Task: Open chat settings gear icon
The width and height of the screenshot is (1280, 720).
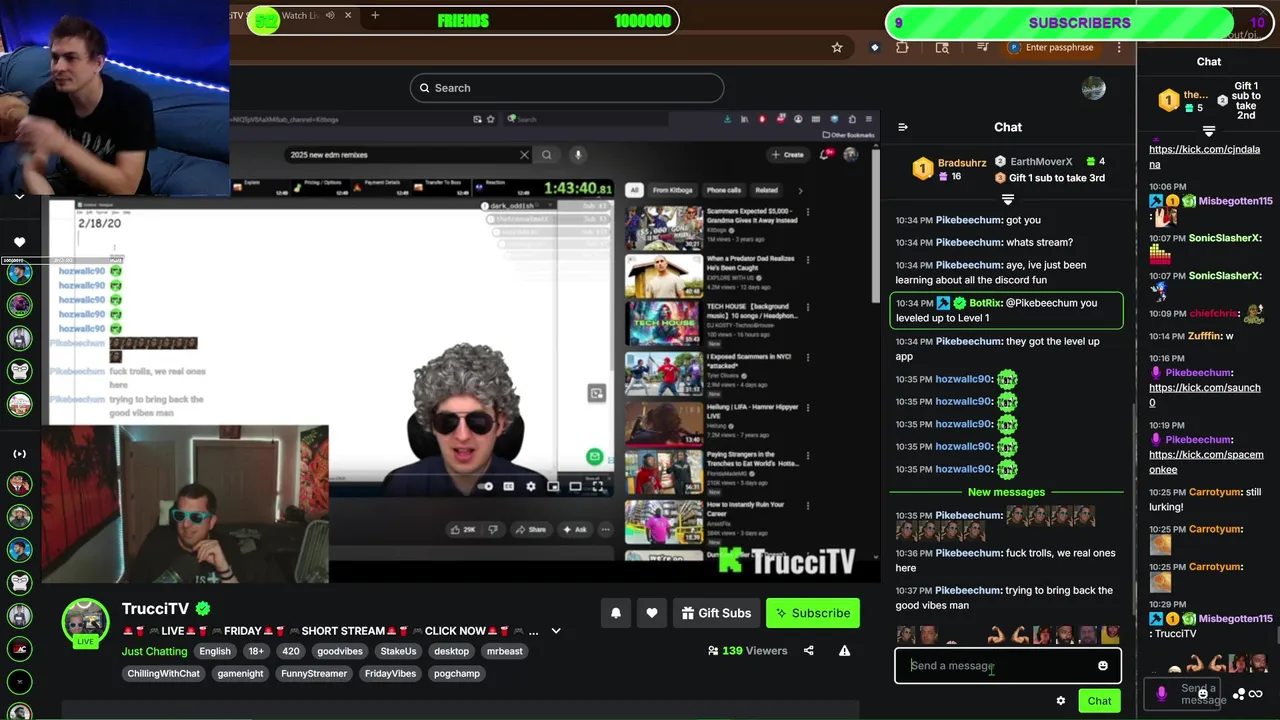Action: (x=1061, y=701)
